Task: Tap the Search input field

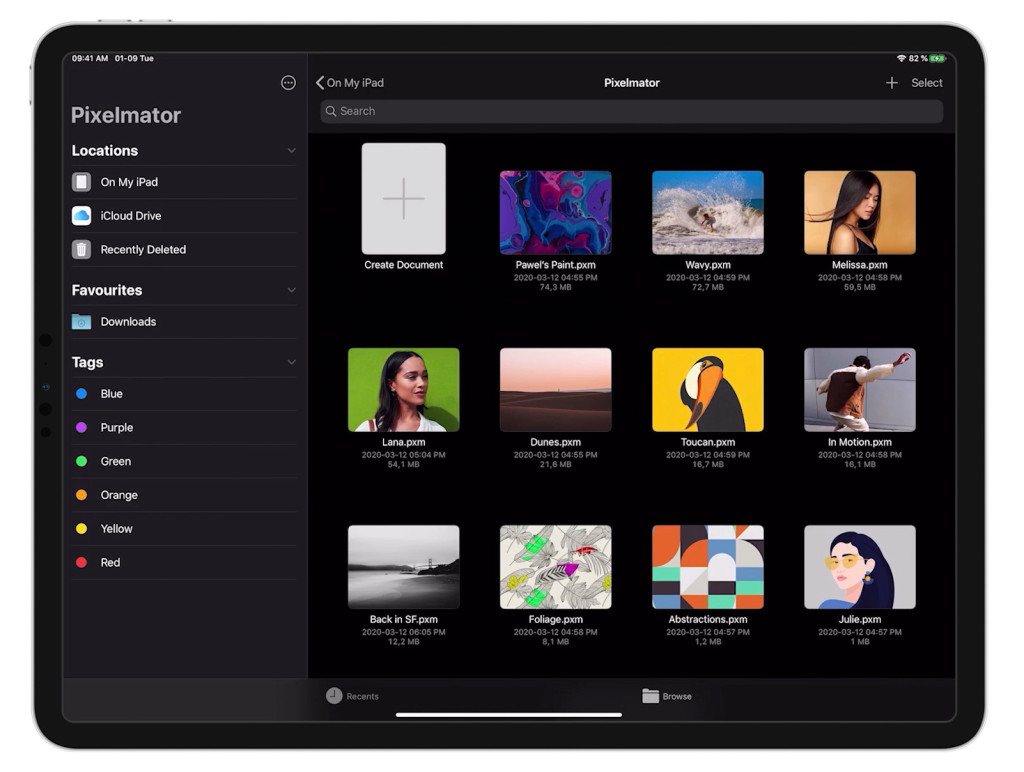Action: (x=630, y=111)
